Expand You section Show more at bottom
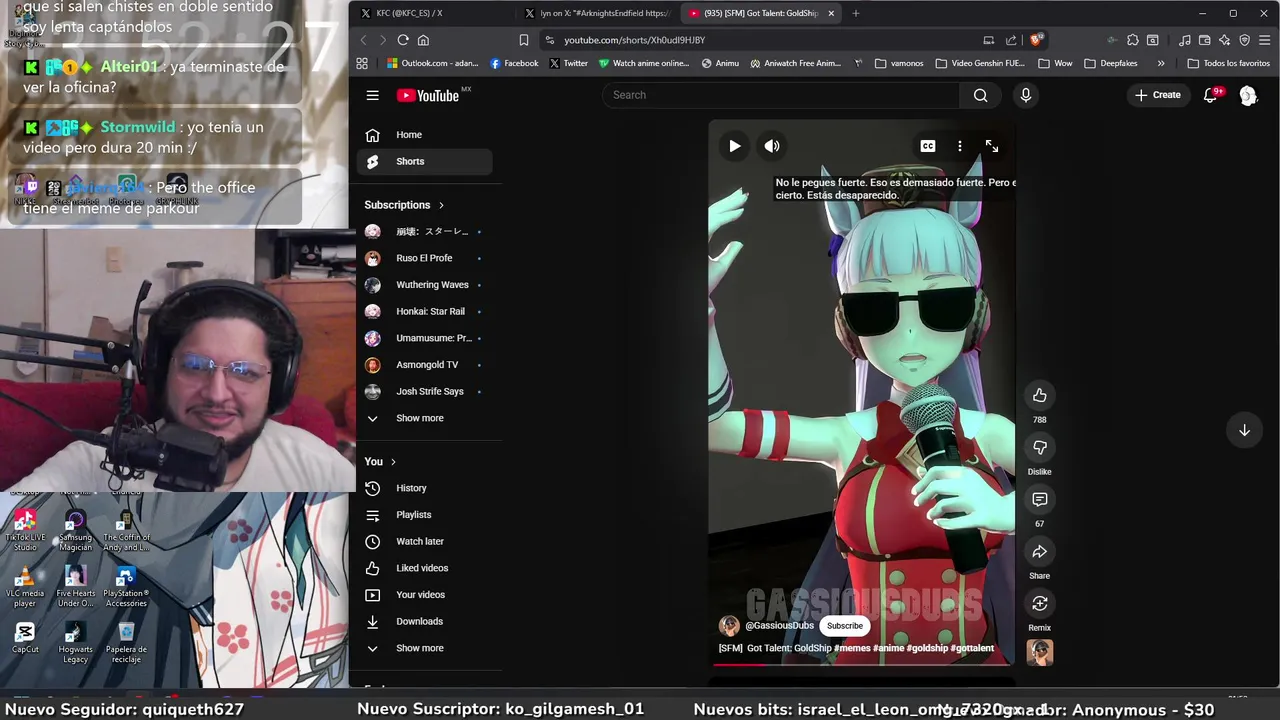Screen dimensions: 1280x720 coord(424,648)
